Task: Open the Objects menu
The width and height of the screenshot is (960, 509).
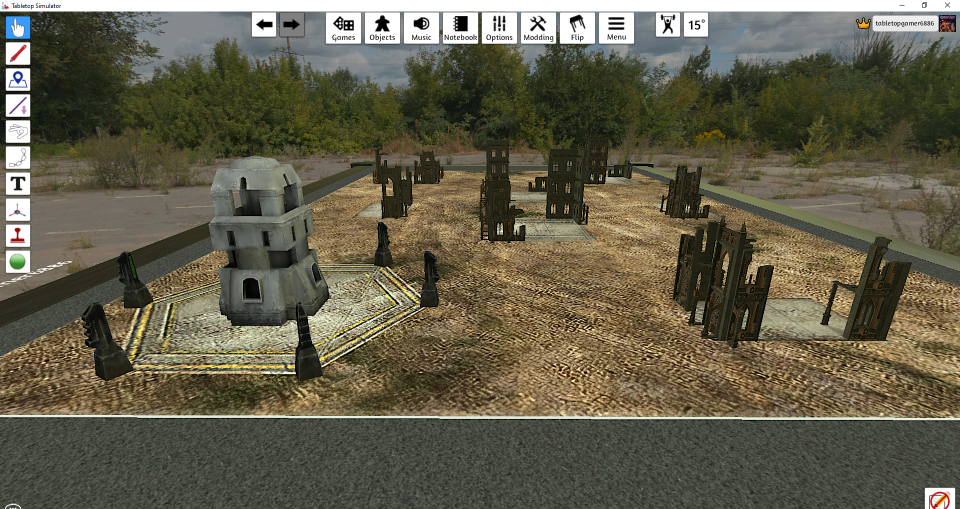Action: coord(383,28)
